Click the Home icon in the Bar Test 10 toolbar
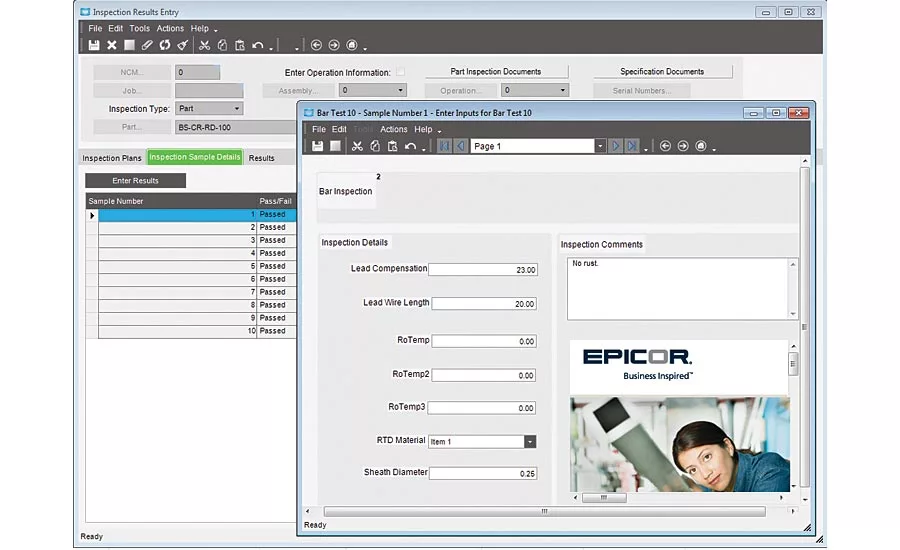This screenshot has width=900, height=550. point(701,146)
